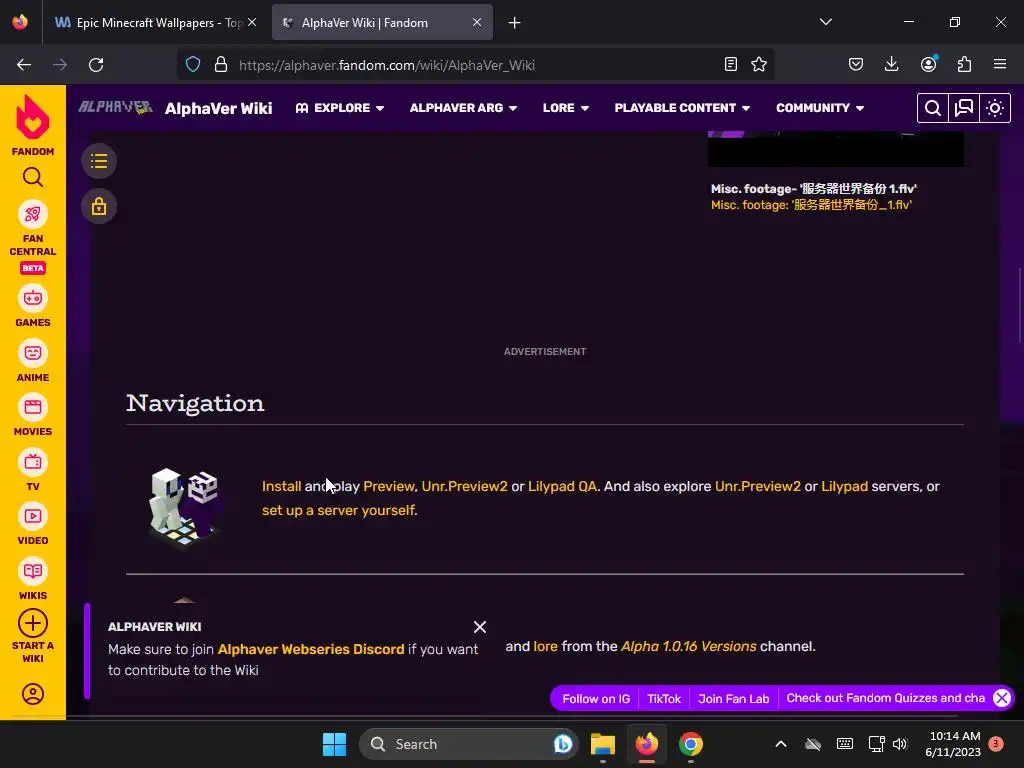
Task: Open the user profile icon in sidebar
Action: point(33,694)
